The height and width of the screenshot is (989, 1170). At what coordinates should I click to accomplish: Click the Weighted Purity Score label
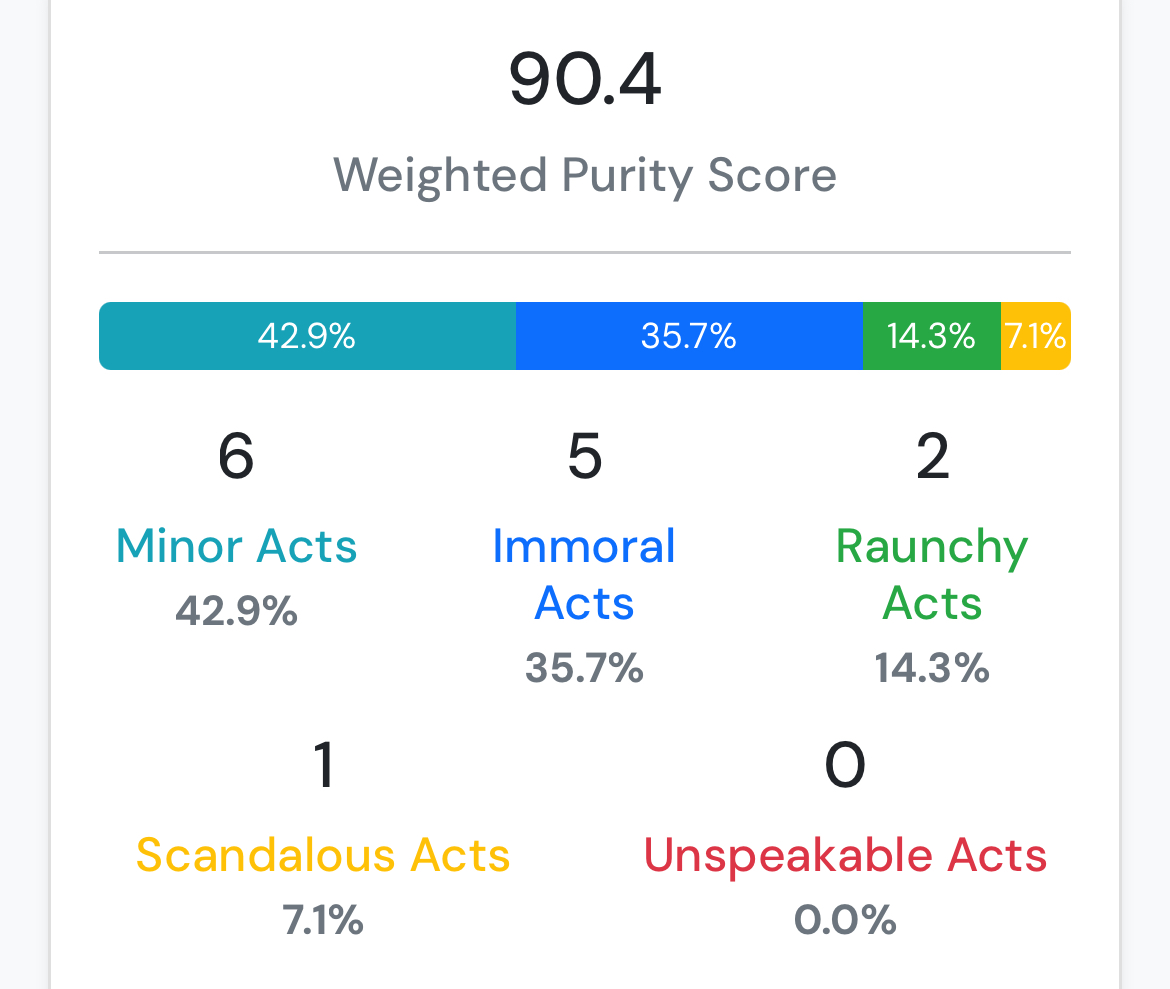[585, 176]
